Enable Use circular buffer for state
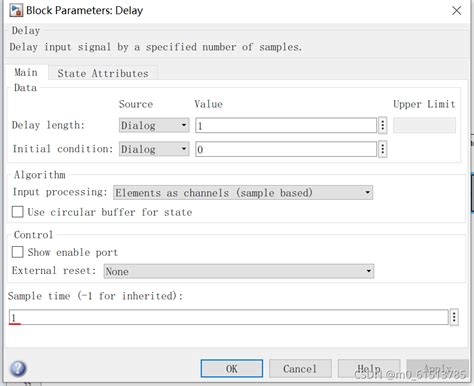474x386 pixels. click(x=18, y=212)
